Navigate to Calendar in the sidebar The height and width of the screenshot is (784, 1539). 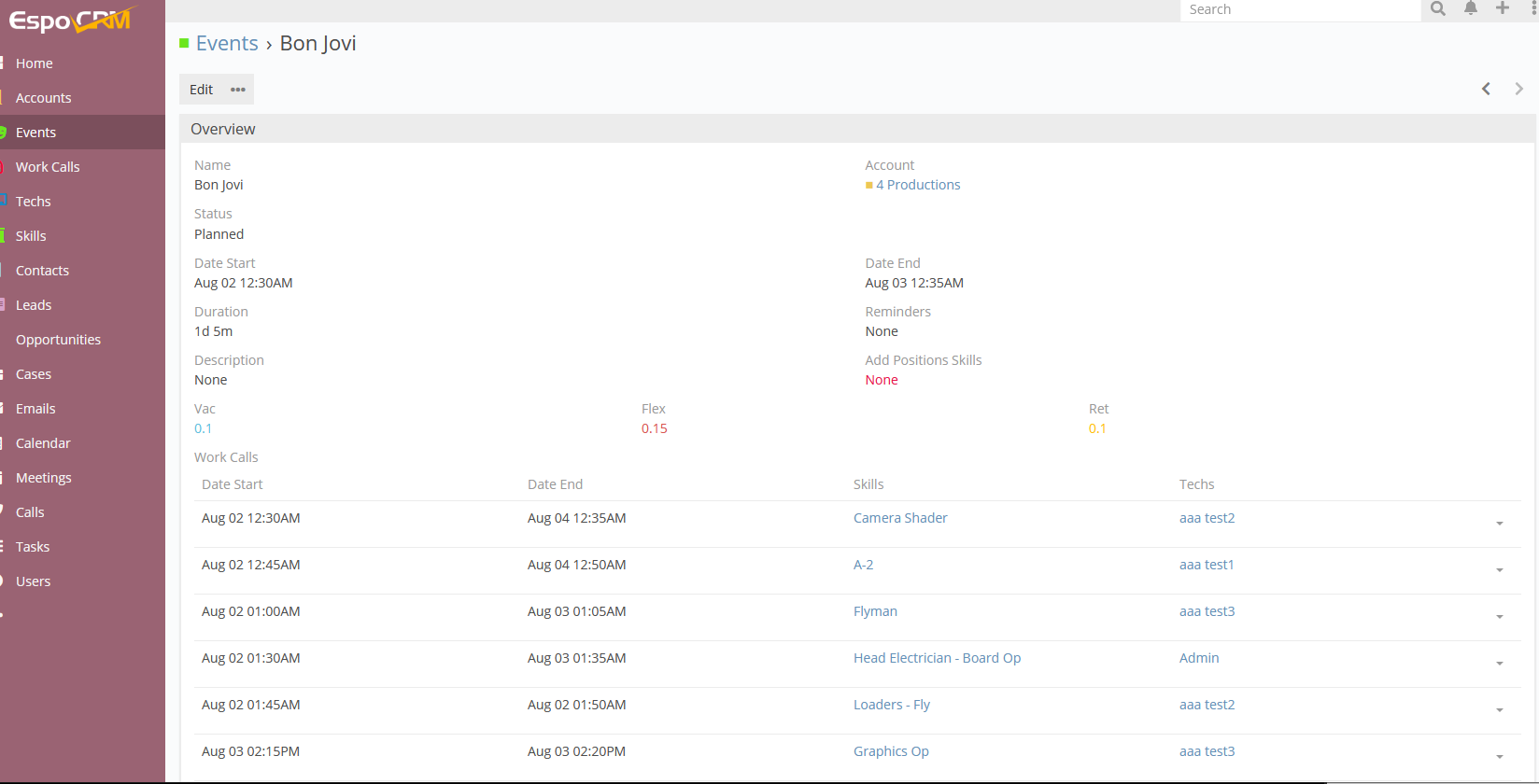(x=43, y=443)
